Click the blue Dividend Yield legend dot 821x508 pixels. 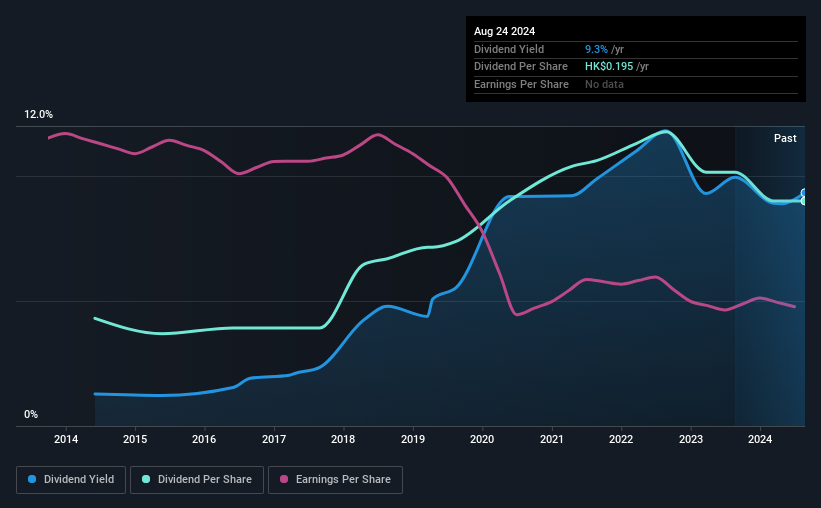pyautogui.click(x=32, y=479)
